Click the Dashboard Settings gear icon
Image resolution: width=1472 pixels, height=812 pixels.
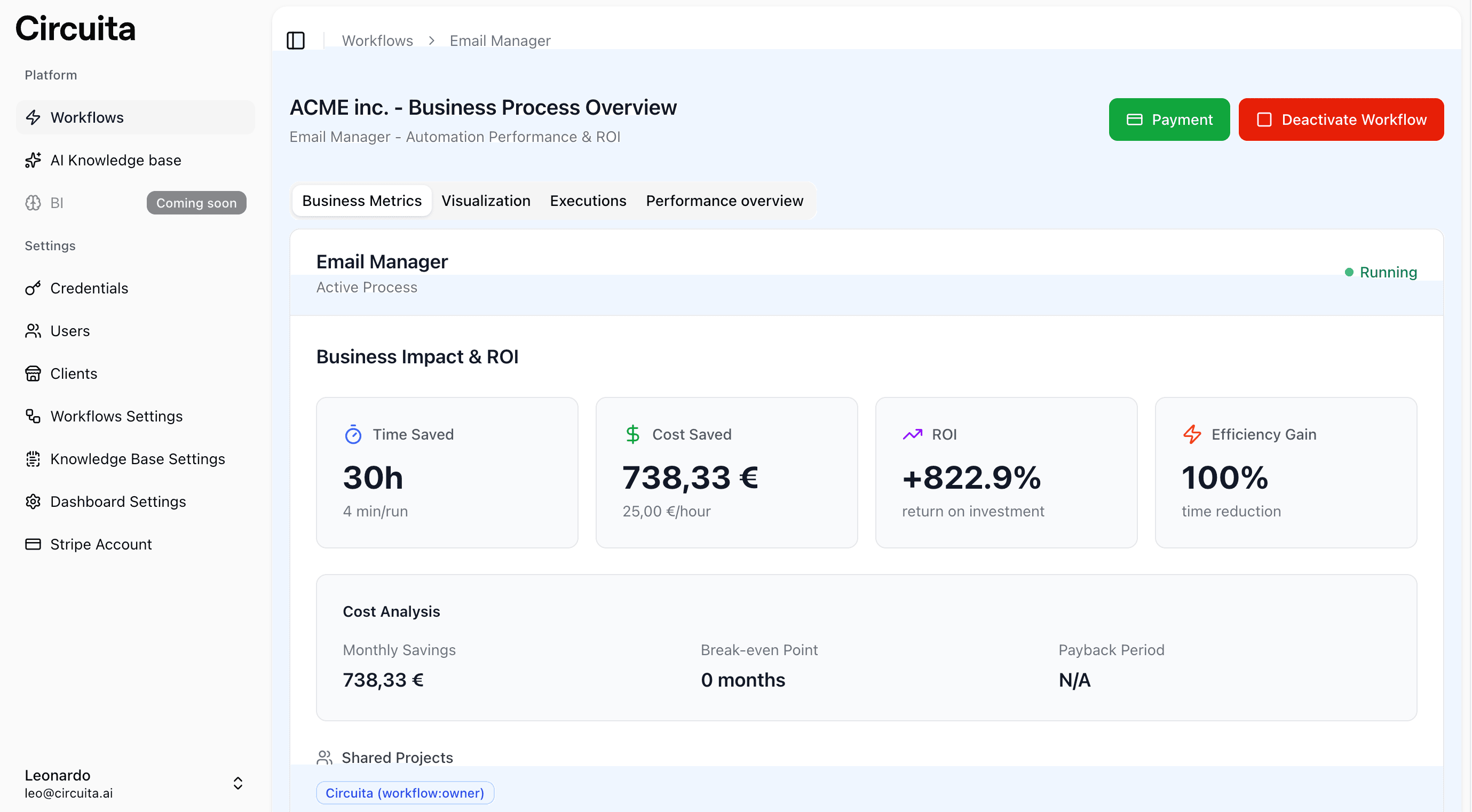[x=33, y=501]
